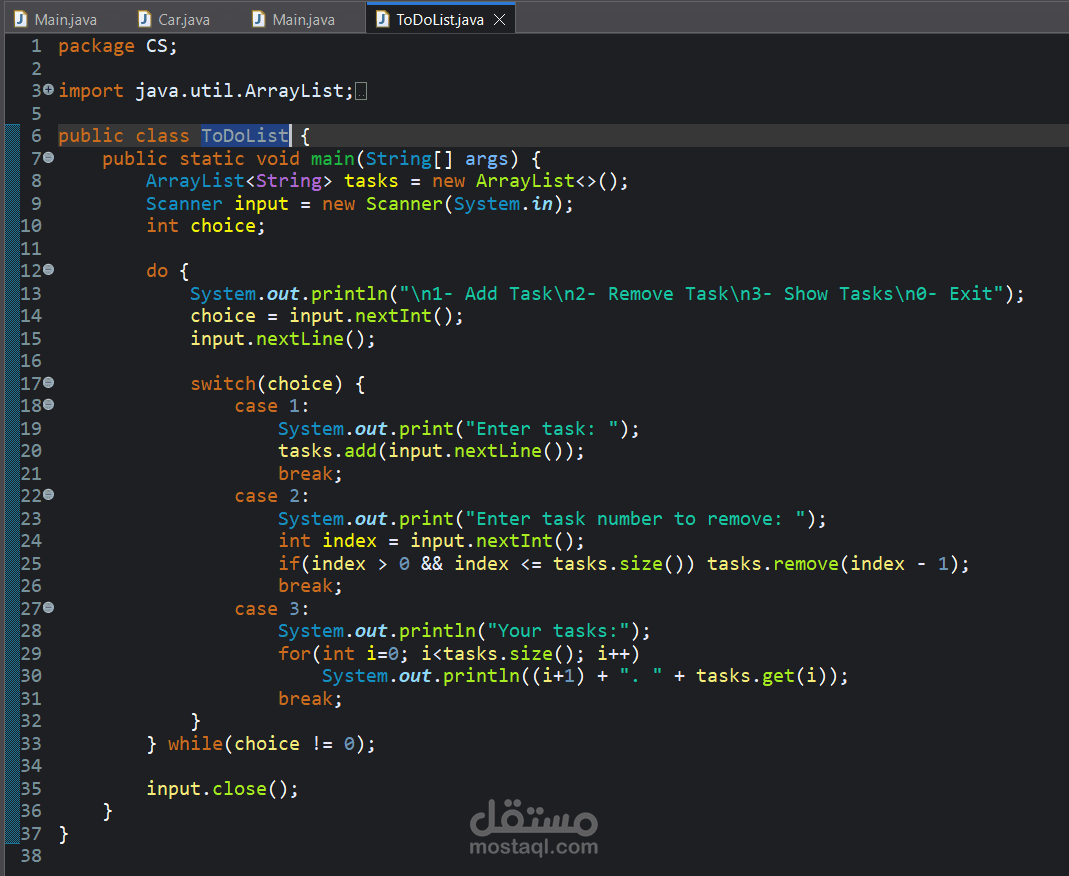The image size is (1069, 876).
Task: Click line number 16 in the gutter
Action: (31, 361)
